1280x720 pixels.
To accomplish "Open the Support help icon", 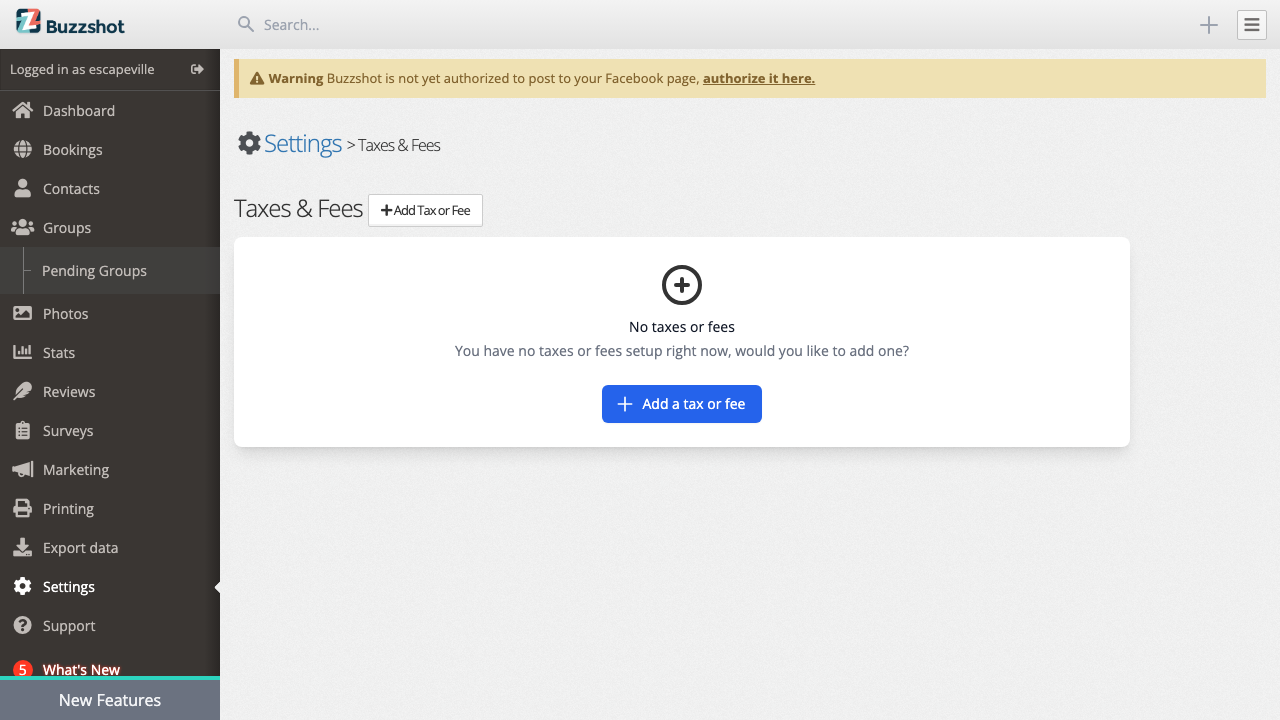I will click(23, 625).
